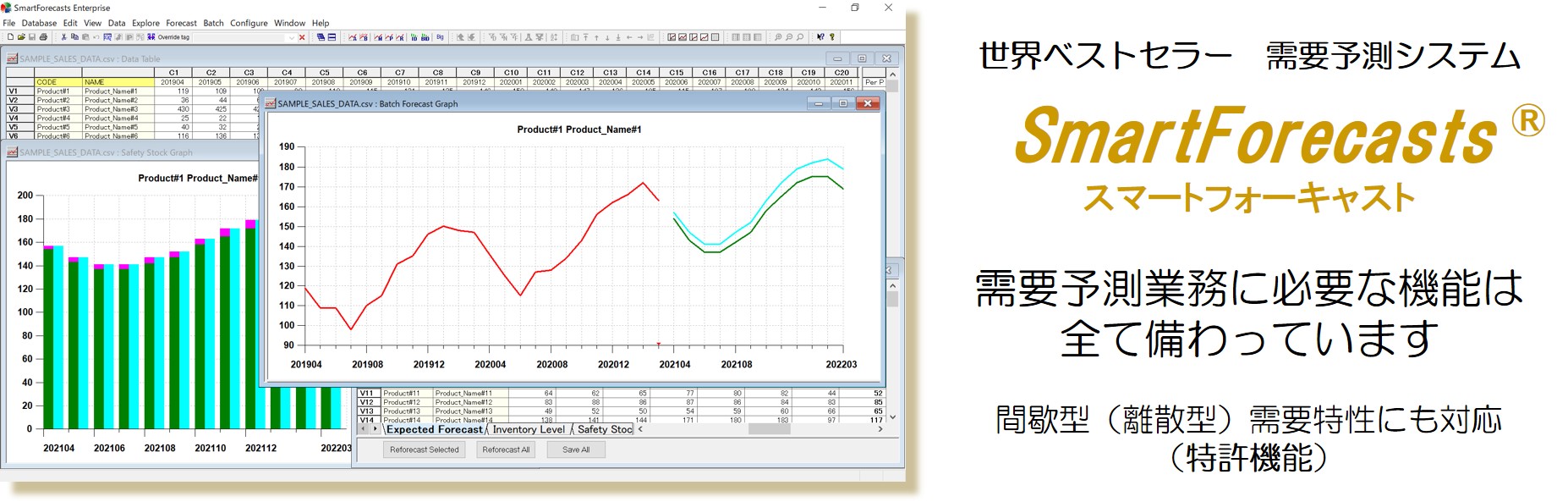Paste using the toolbar clipboard icon
This screenshot has width=1568, height=502.
click(x=85, y=37)
